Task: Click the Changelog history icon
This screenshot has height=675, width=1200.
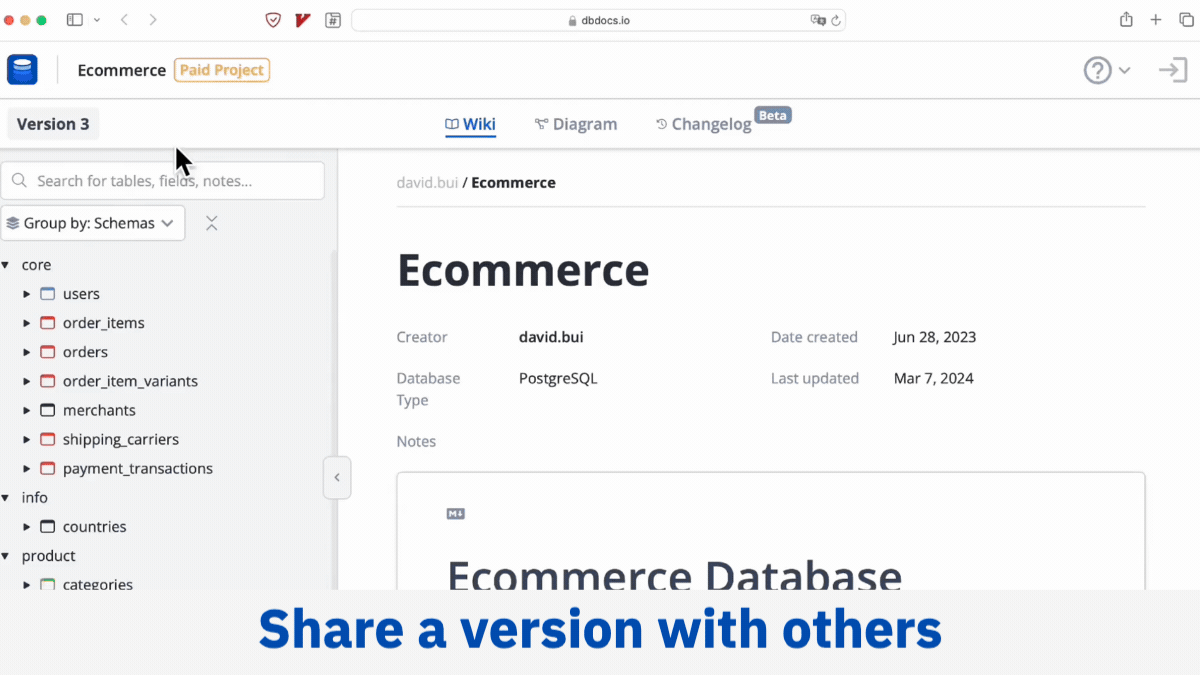Action: click(x=661, y=124)
